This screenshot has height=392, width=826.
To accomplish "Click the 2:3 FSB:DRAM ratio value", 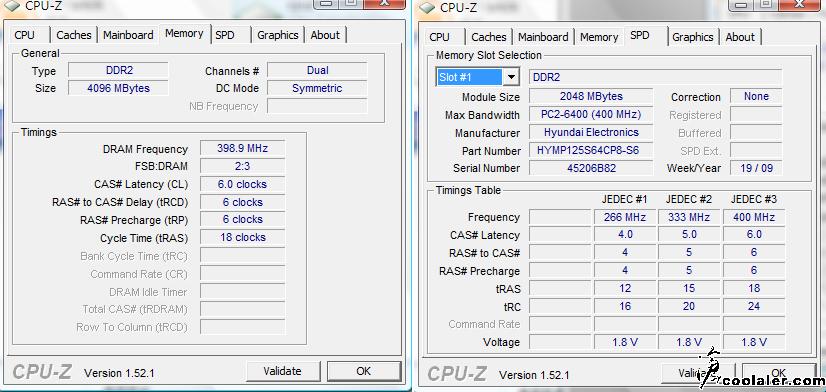I will 242,166.
